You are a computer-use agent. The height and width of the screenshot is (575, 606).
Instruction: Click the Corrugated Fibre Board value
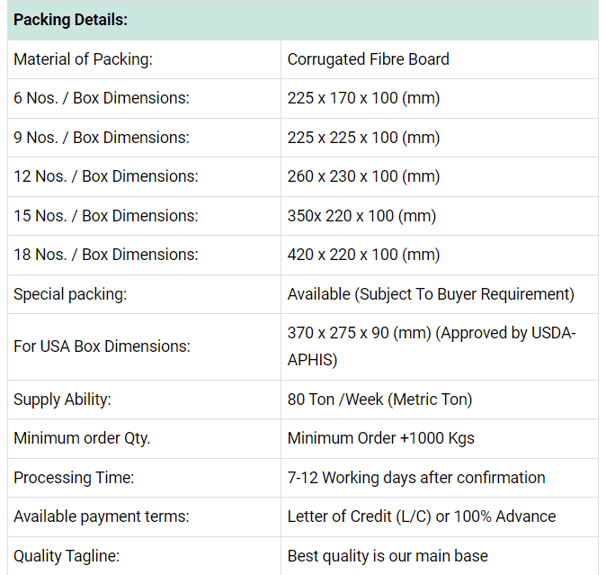point(368,59)
